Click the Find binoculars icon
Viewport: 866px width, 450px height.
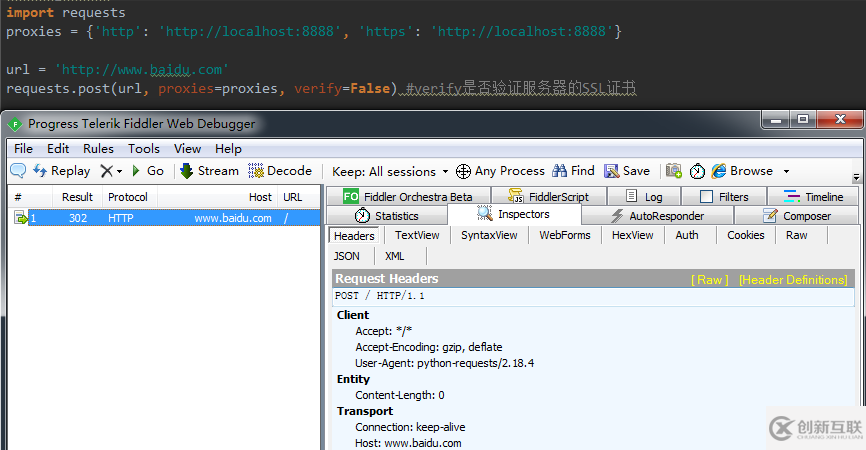(560, 171)
